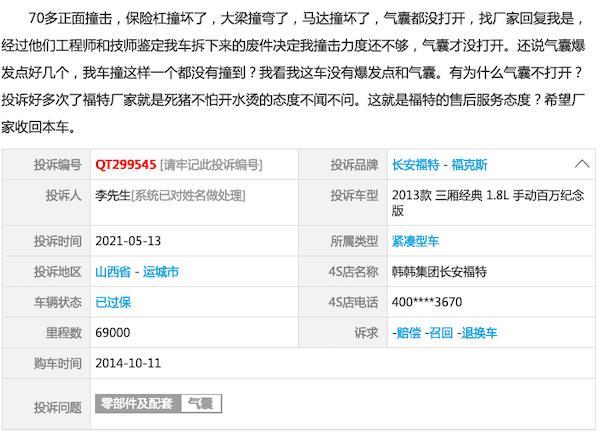Viewport: 600px width, 433px height.
Task: Select the 所属类型 field label
Action: pyautogui.click(x=354, y=241)
